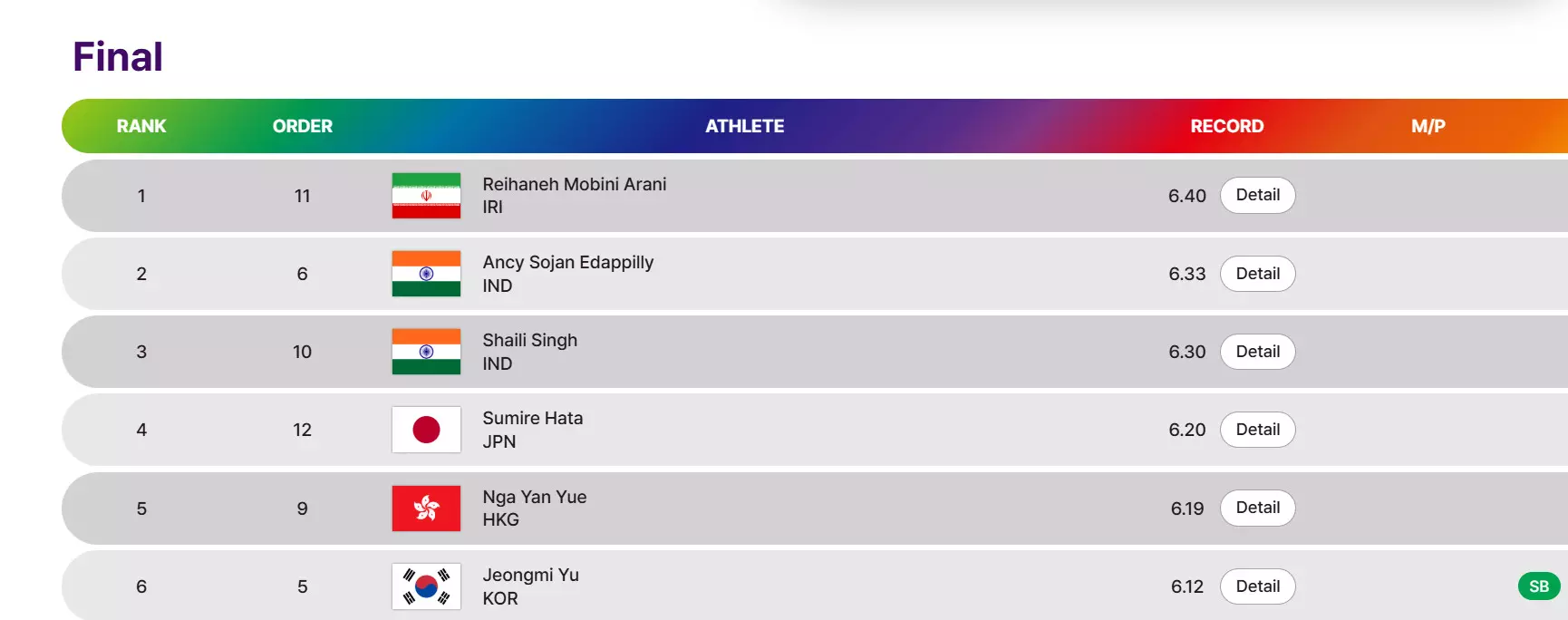The width and height of the screenshot is (1568, 620).
Task: Show Detail for Shaili Singh's jump
Action: tap(1257, 352)
